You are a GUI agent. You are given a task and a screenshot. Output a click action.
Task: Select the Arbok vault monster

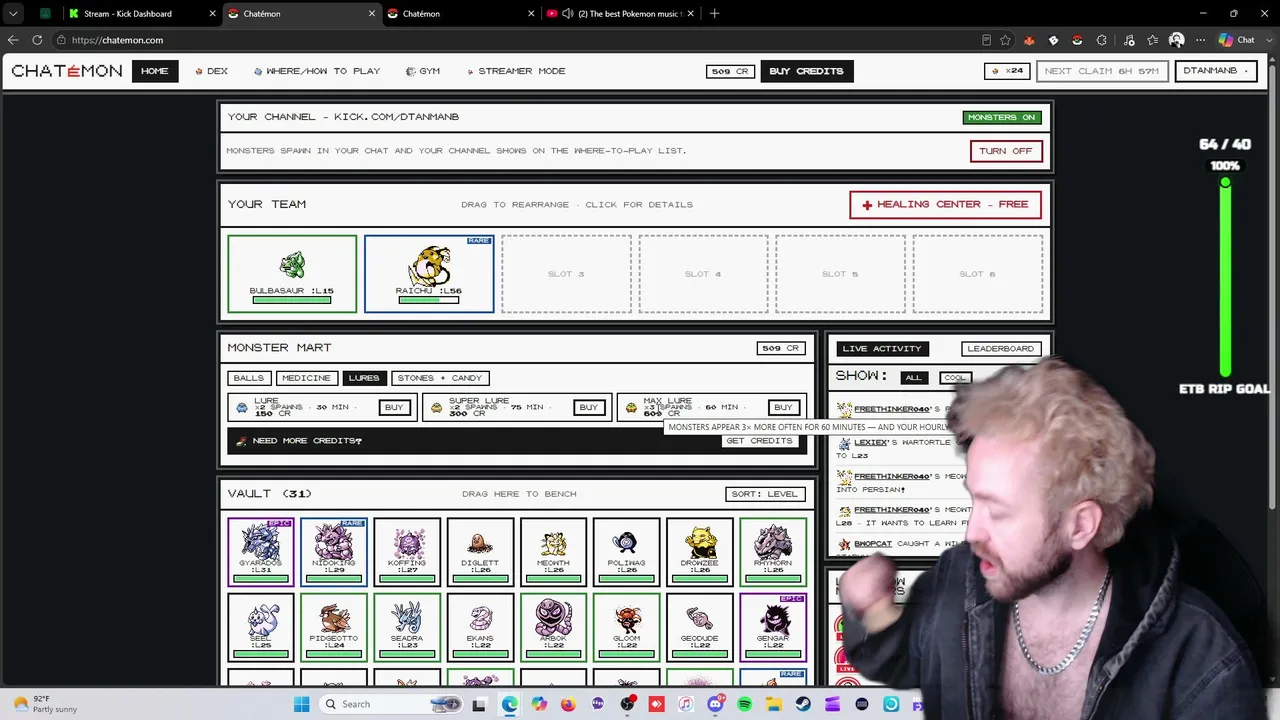click(x=553, y=627)
